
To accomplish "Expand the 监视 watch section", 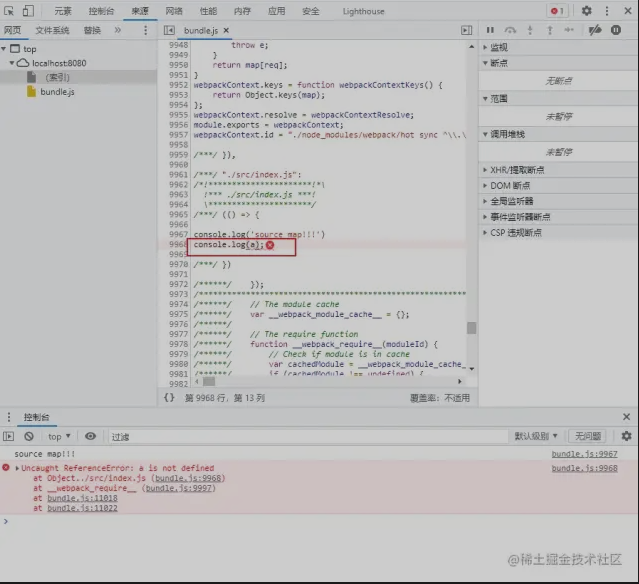I will point(485,47).
